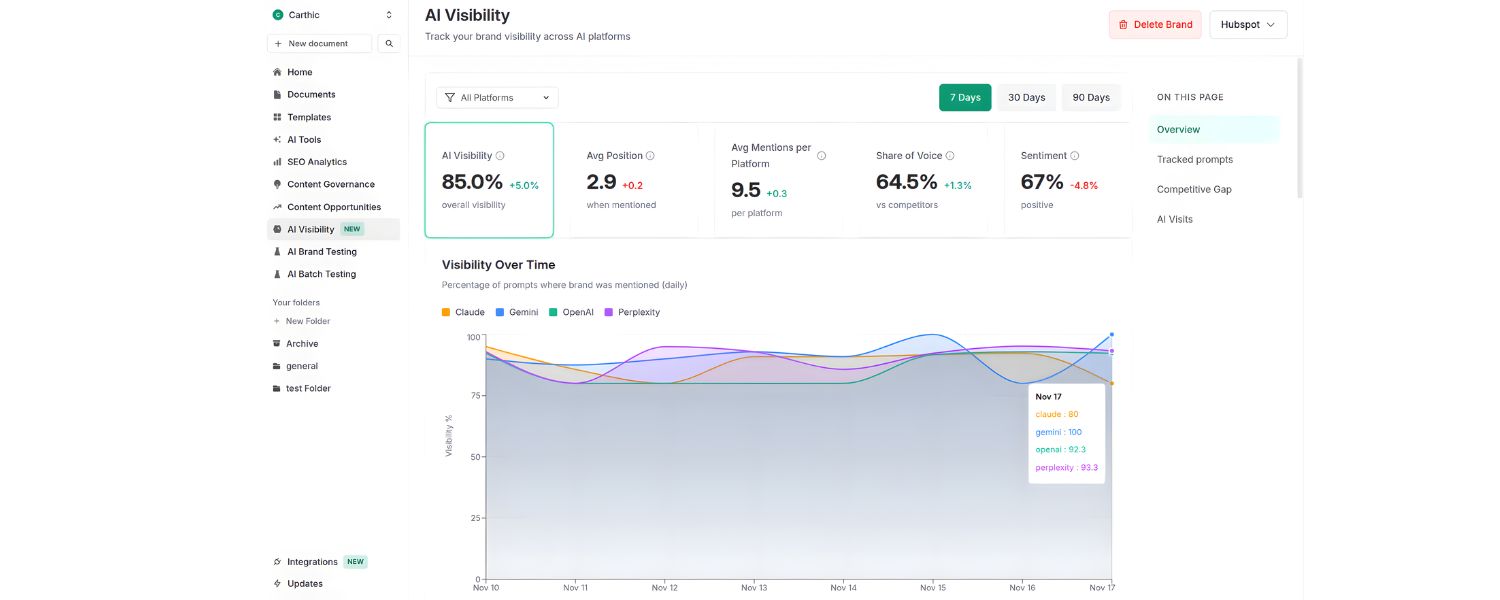
Task: Open Content Governance in the sidebar
Action: pyautogui.click(x=330, y=184)
